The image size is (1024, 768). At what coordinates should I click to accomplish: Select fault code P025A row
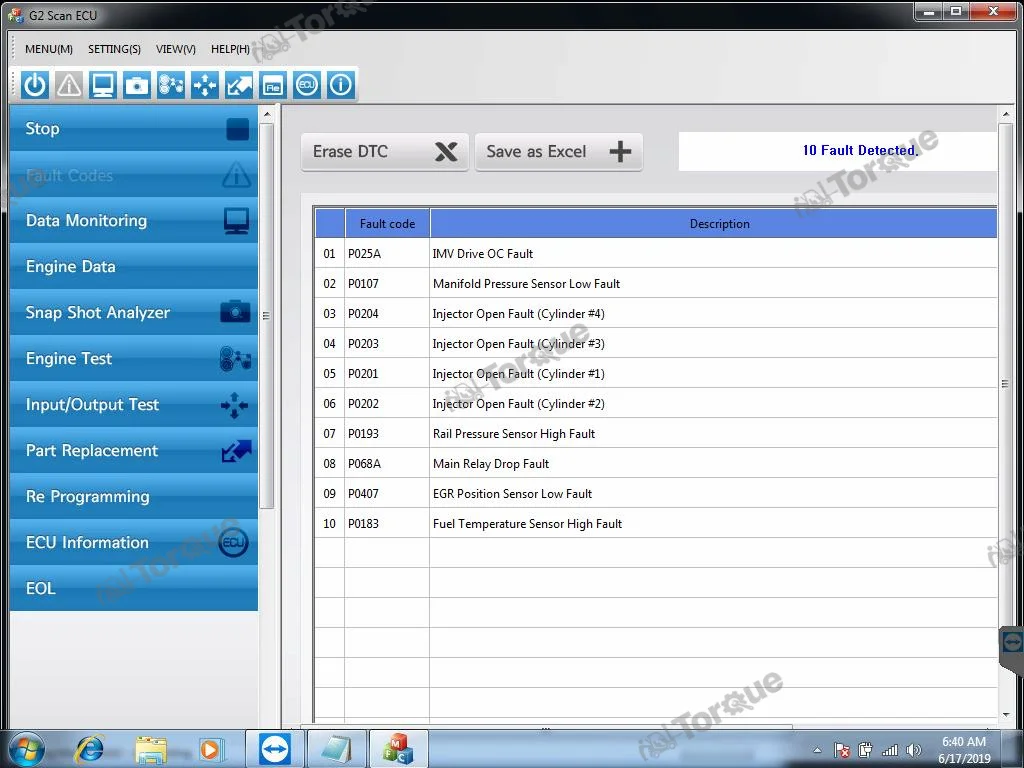click(656, 253)
